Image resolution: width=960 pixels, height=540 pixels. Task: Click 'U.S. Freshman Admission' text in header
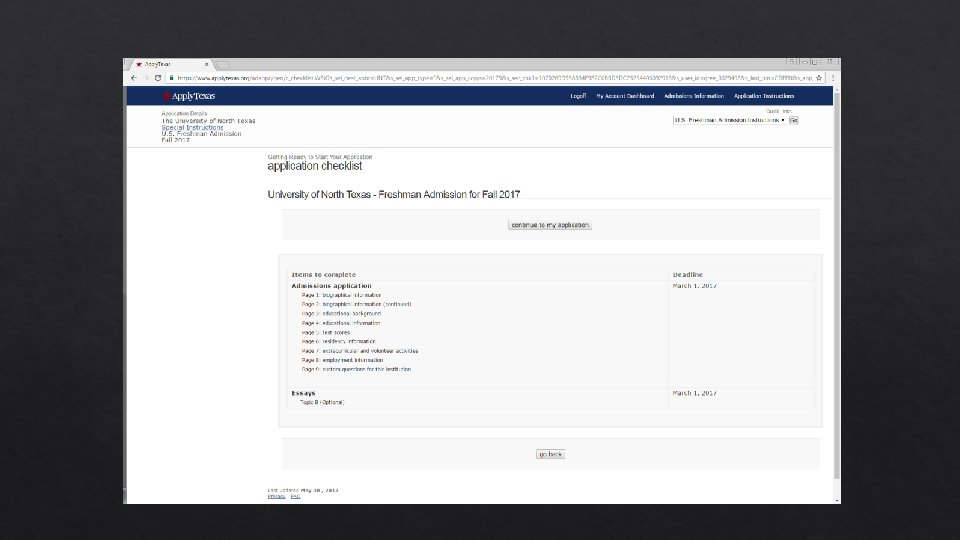click(x=201, y=133)
